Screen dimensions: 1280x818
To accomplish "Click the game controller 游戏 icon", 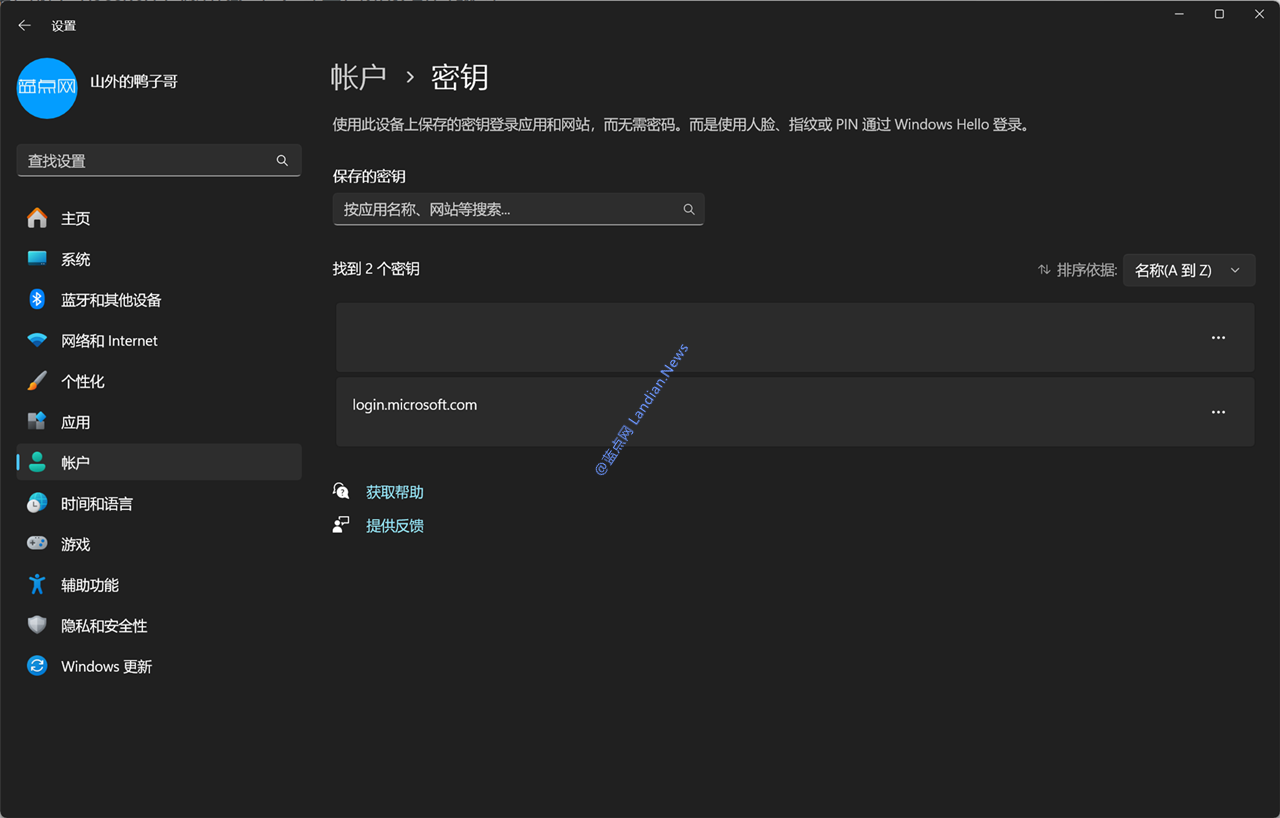I will pyautogui.click(x=37, y=544).
